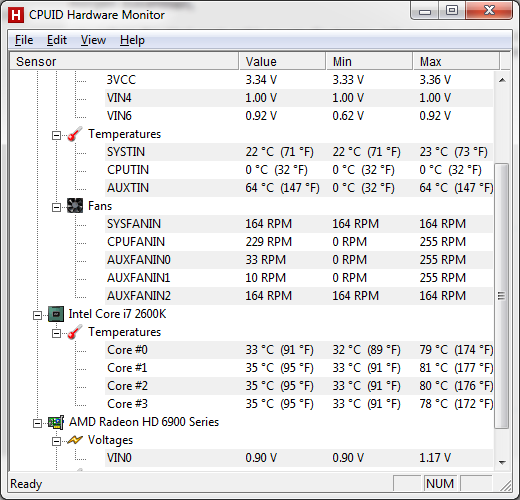Click the Fans group label
520x500 pixels.
tap(100, 206)
